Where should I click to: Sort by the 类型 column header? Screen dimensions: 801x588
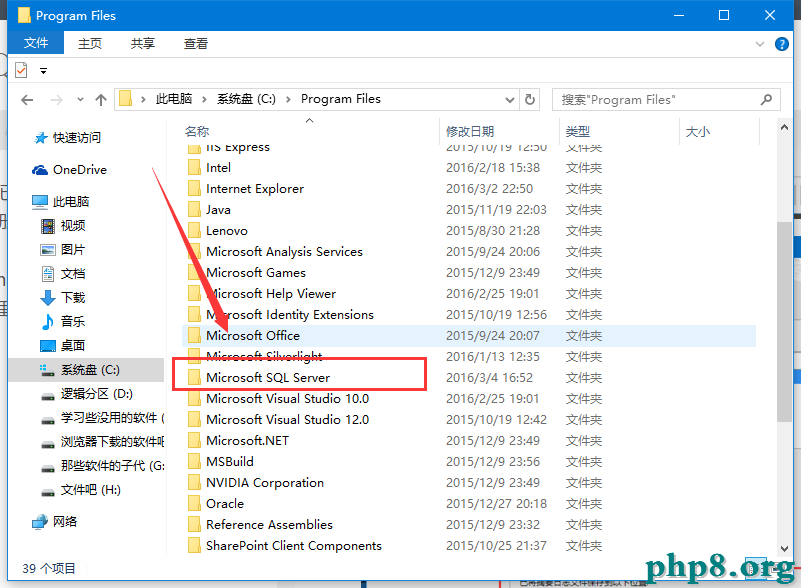[578, 132]
